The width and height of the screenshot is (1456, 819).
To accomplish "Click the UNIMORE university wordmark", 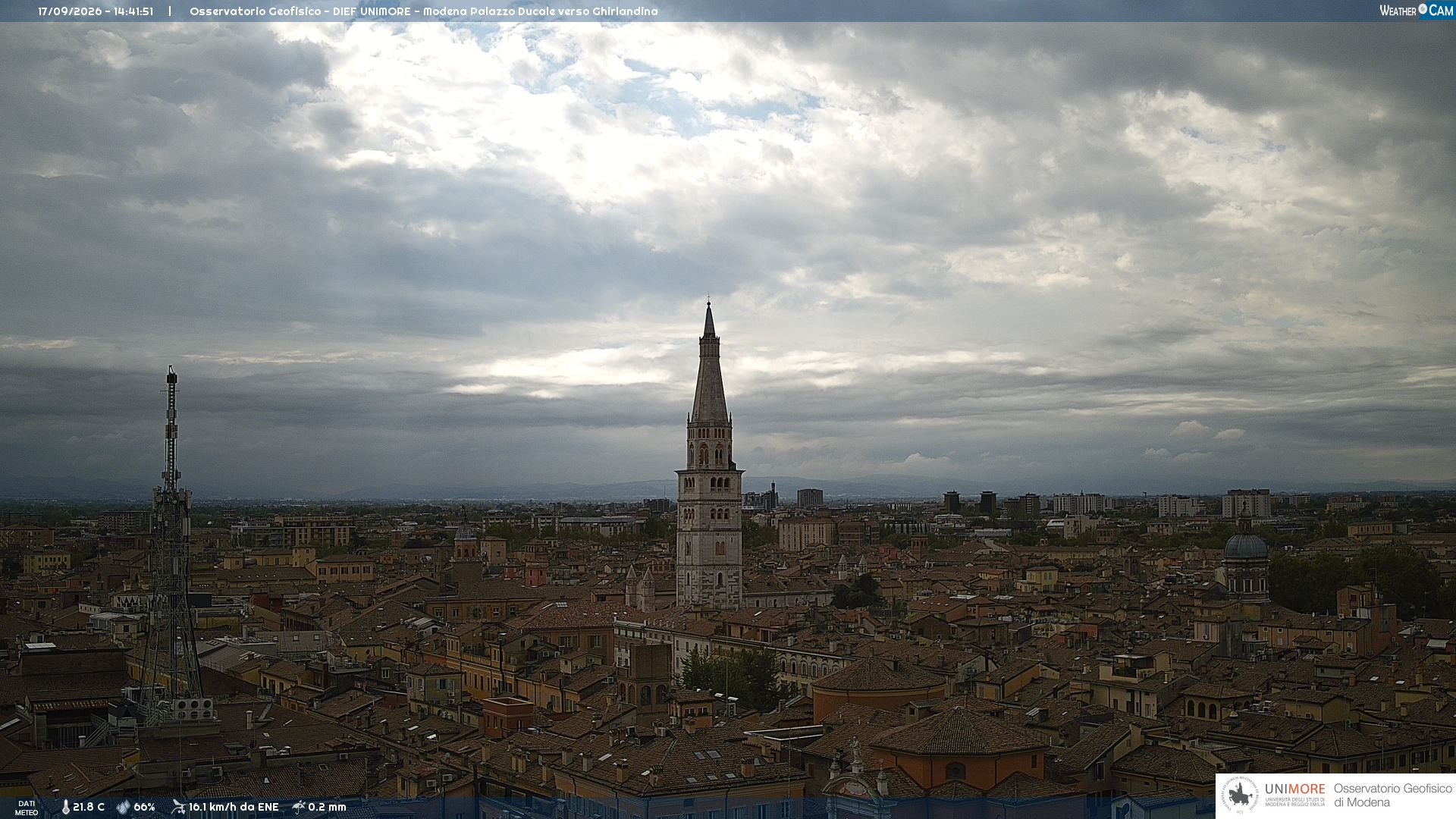I will click(x=1295, y=789).
